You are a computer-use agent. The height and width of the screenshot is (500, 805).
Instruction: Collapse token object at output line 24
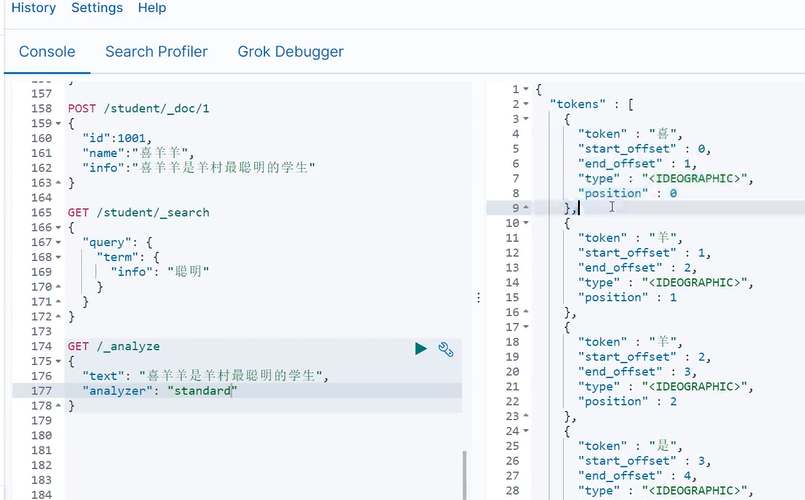(x=526, y=431)
